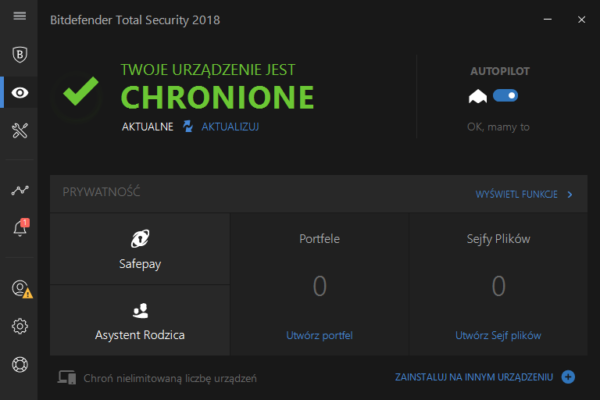Click the update refresh arrows icon
600x400 pixels.
(188, 126)
